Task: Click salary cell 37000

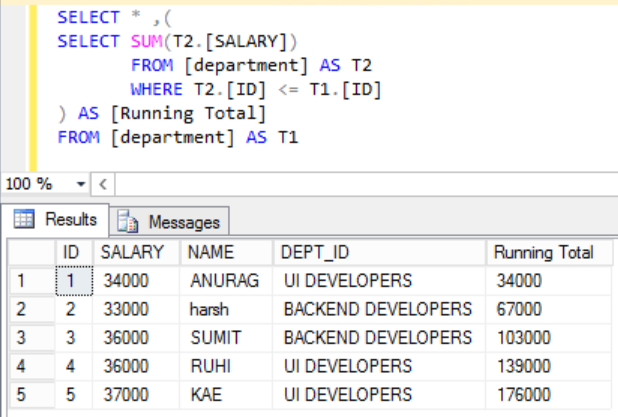Action: 136,395
